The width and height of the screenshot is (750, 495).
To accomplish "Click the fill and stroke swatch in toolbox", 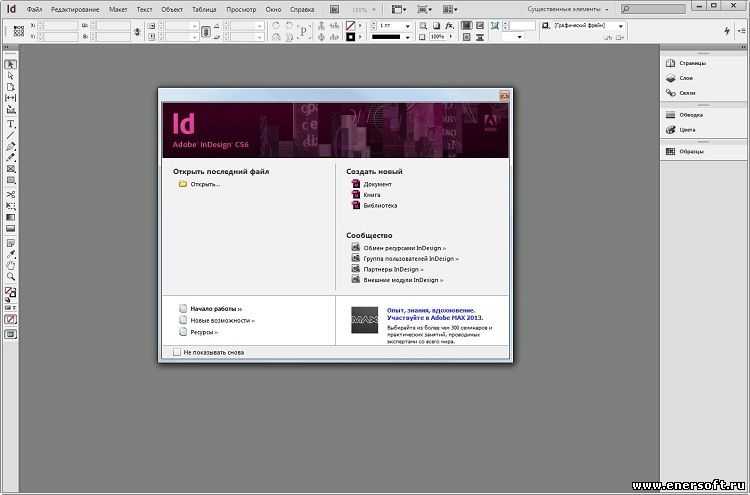I will click(10, 292).
